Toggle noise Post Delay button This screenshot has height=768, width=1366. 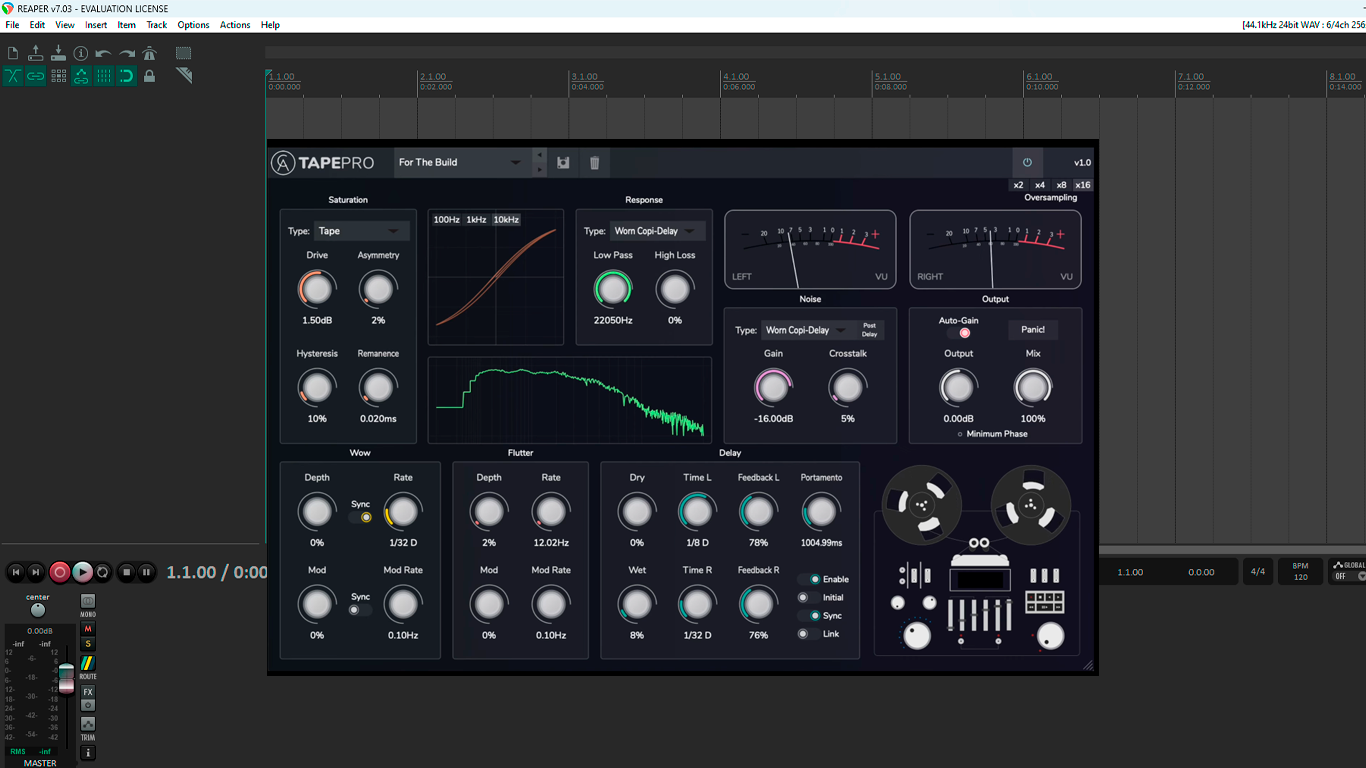[870, 330]
